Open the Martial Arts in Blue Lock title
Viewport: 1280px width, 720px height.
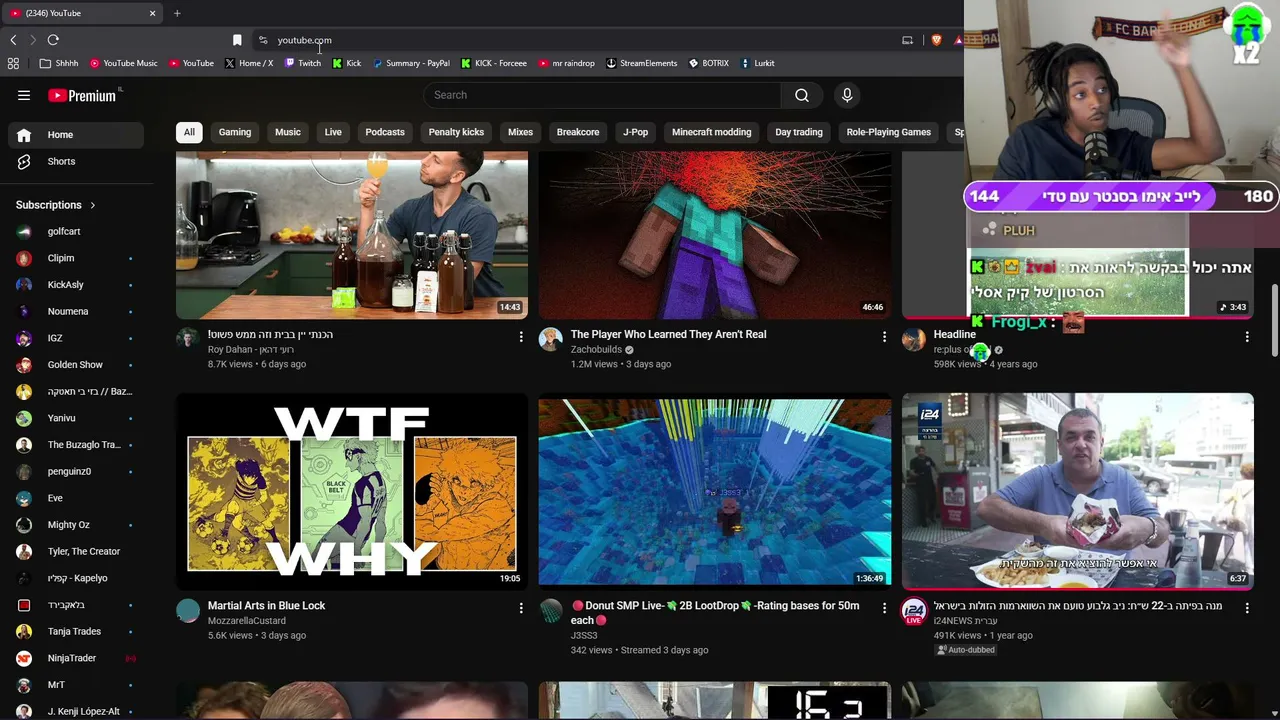(x=266, y=605)
